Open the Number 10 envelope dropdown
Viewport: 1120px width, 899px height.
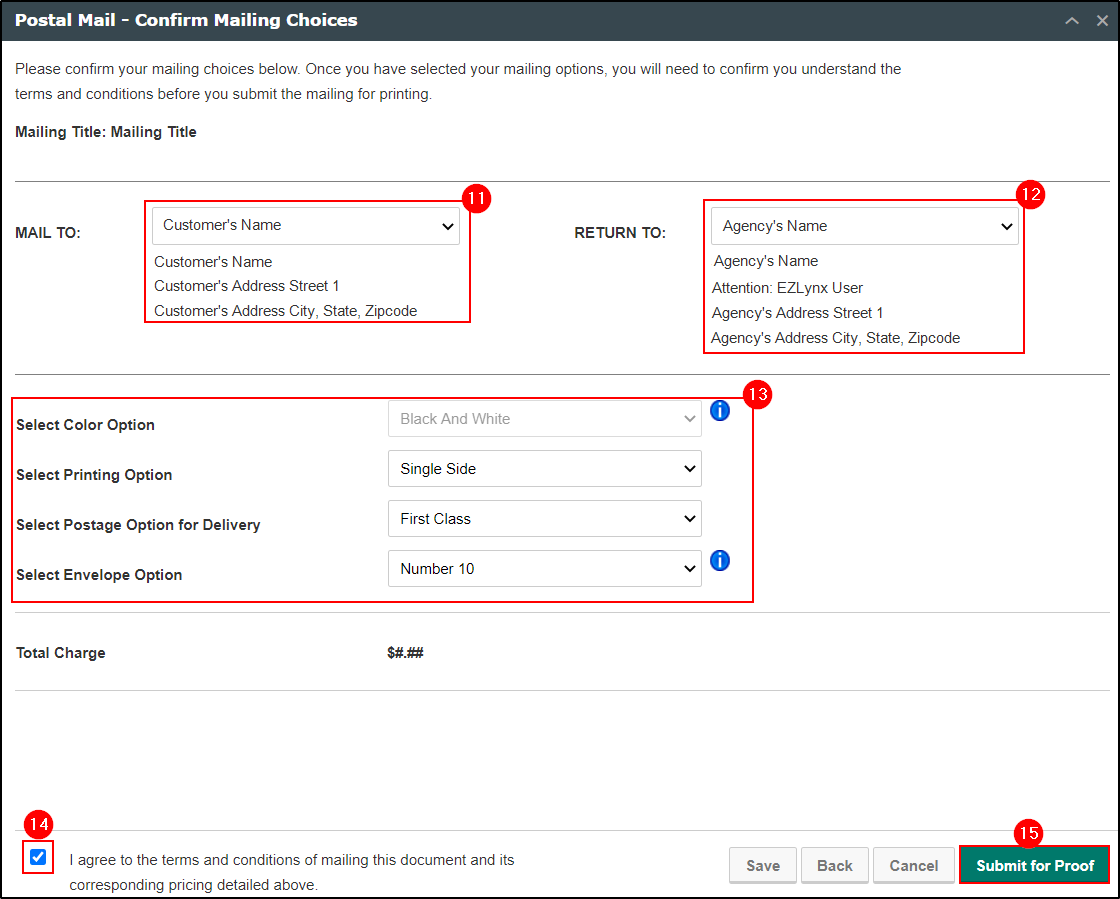(x=544, y=568)
